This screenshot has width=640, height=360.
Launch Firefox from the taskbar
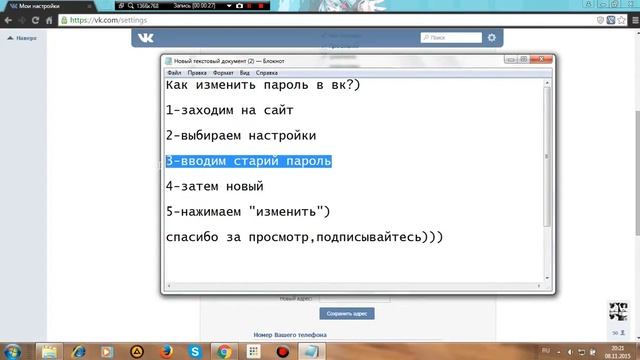[x=166, y=351]
